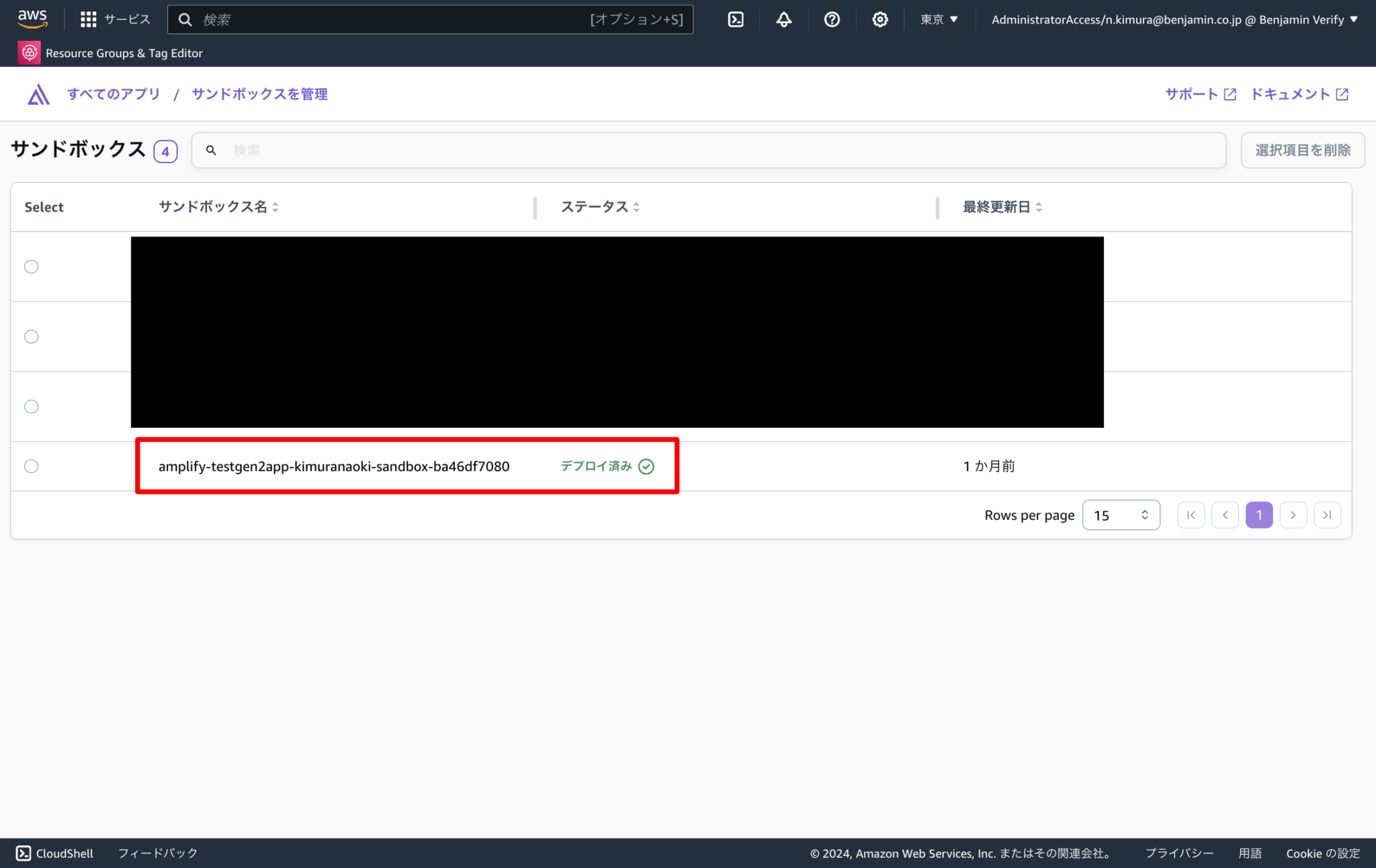Click サンドボックスを管理 breadcrumb item

tap(259, 93)
